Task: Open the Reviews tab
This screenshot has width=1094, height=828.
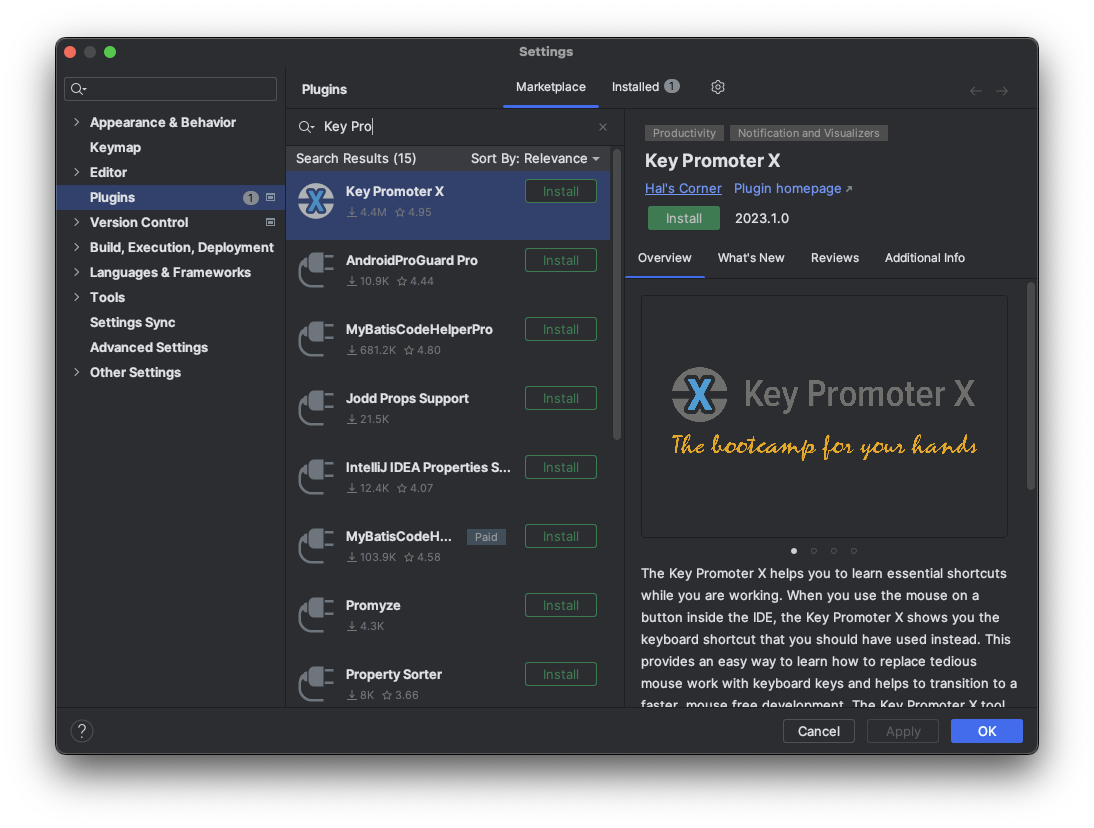Action: tap(834, 258)
